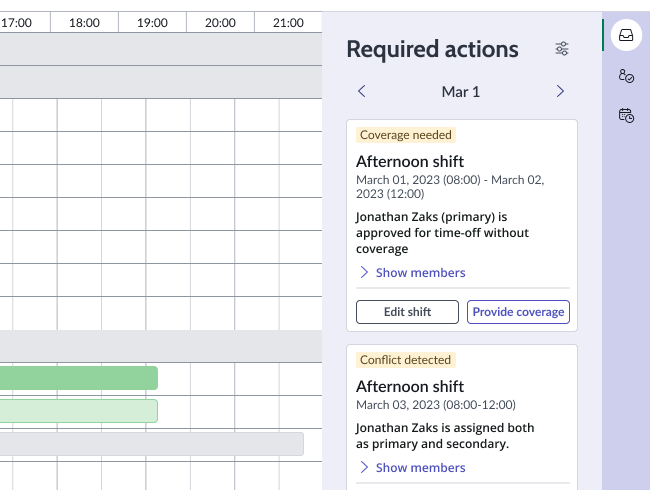
Task: Click the 18:00 time column header
Action: [x=85, y=22]
